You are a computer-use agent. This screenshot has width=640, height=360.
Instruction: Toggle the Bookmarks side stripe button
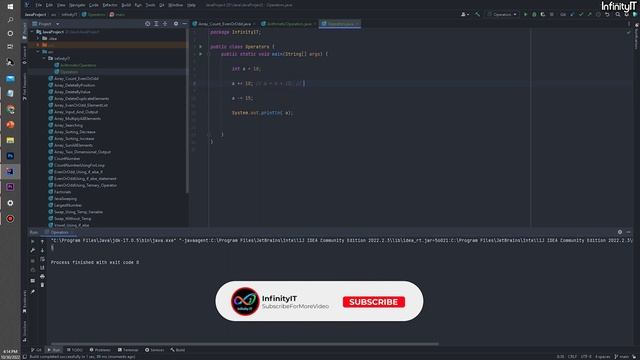[24, 301]
